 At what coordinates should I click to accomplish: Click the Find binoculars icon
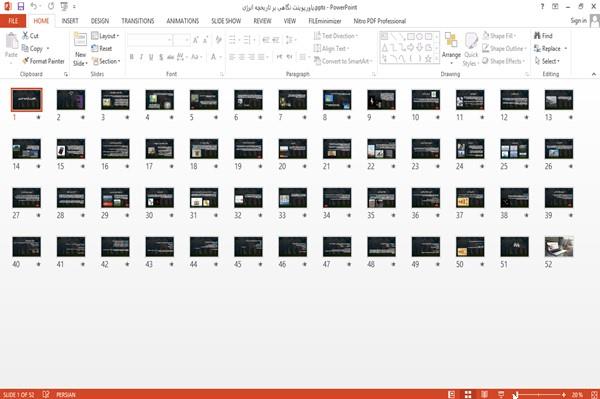tap(537, 36)
